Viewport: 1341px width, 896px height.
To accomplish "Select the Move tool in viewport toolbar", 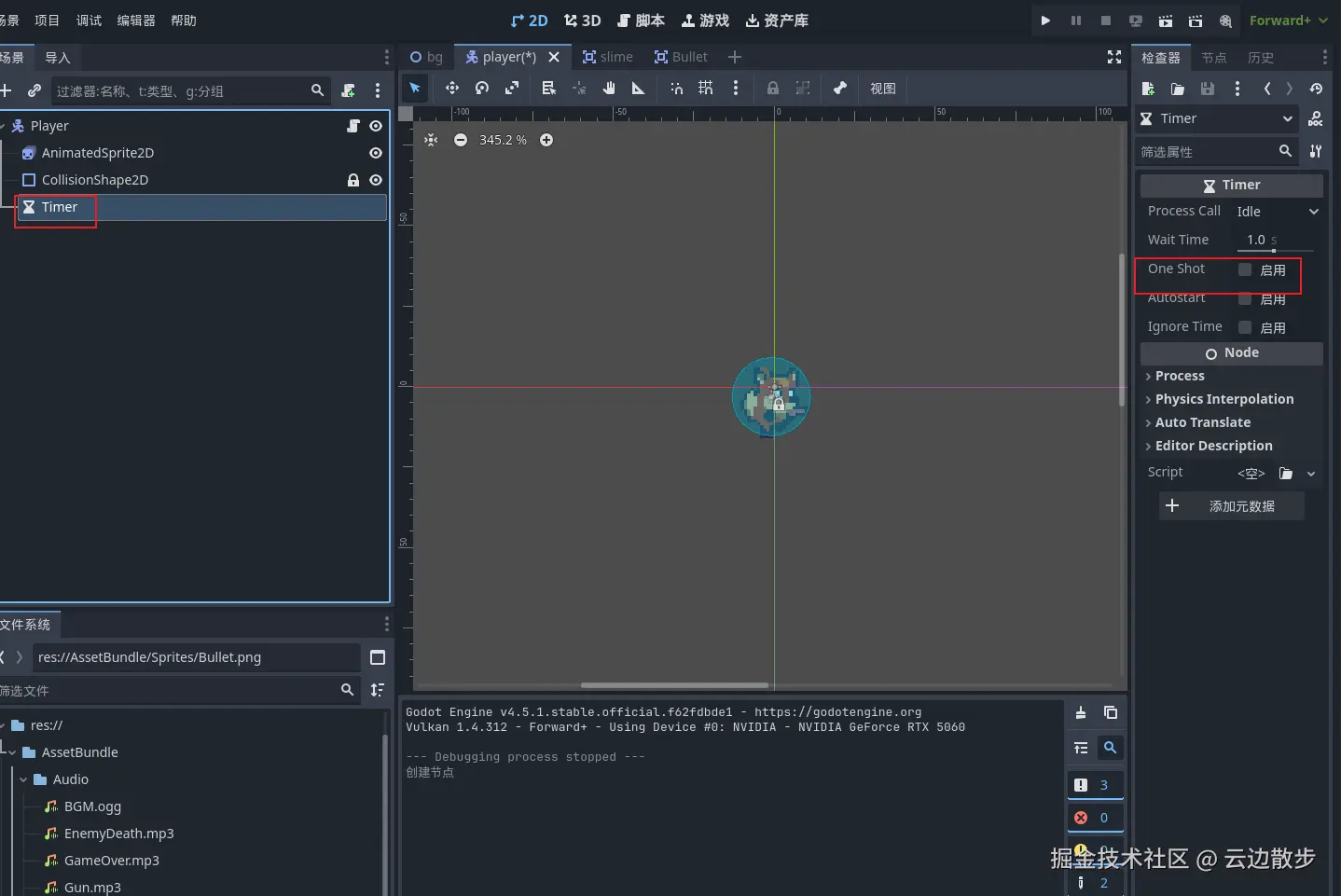I will 452,88.
